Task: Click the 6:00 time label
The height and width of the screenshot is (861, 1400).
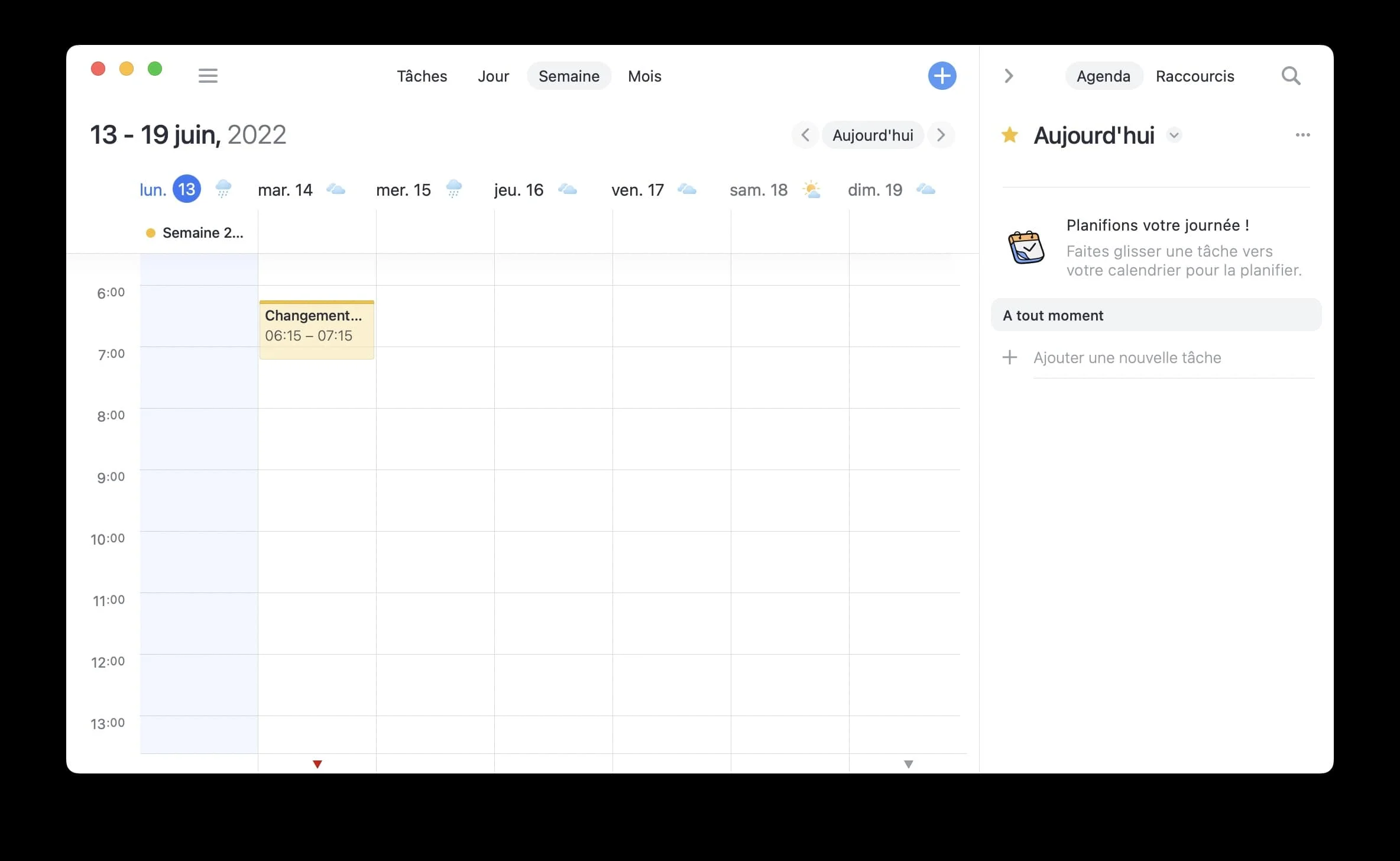Action: point(111,292)
